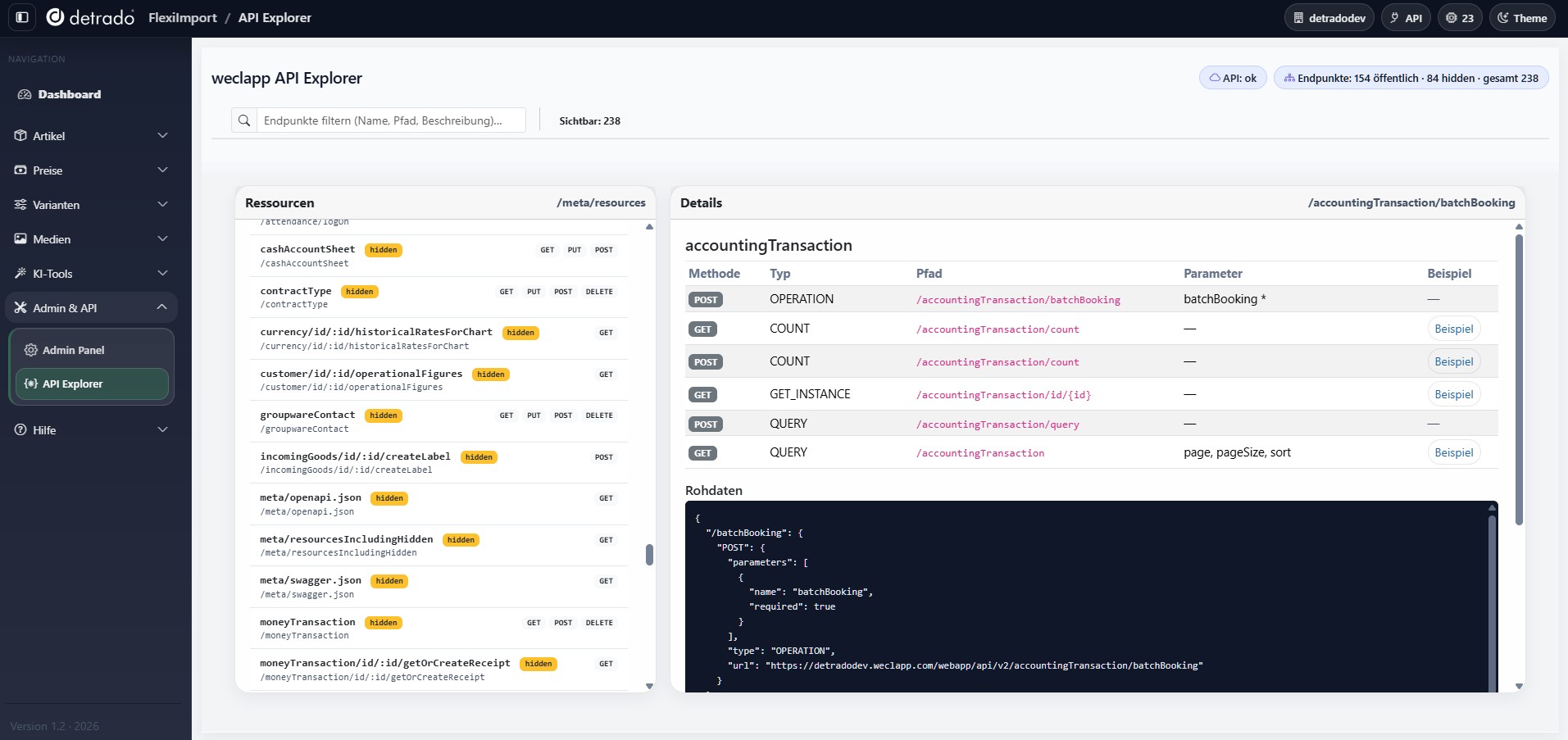Click the Details panel scrollbar thumb
This screenshot has height=740, width=1568.
click(1519, 379)
